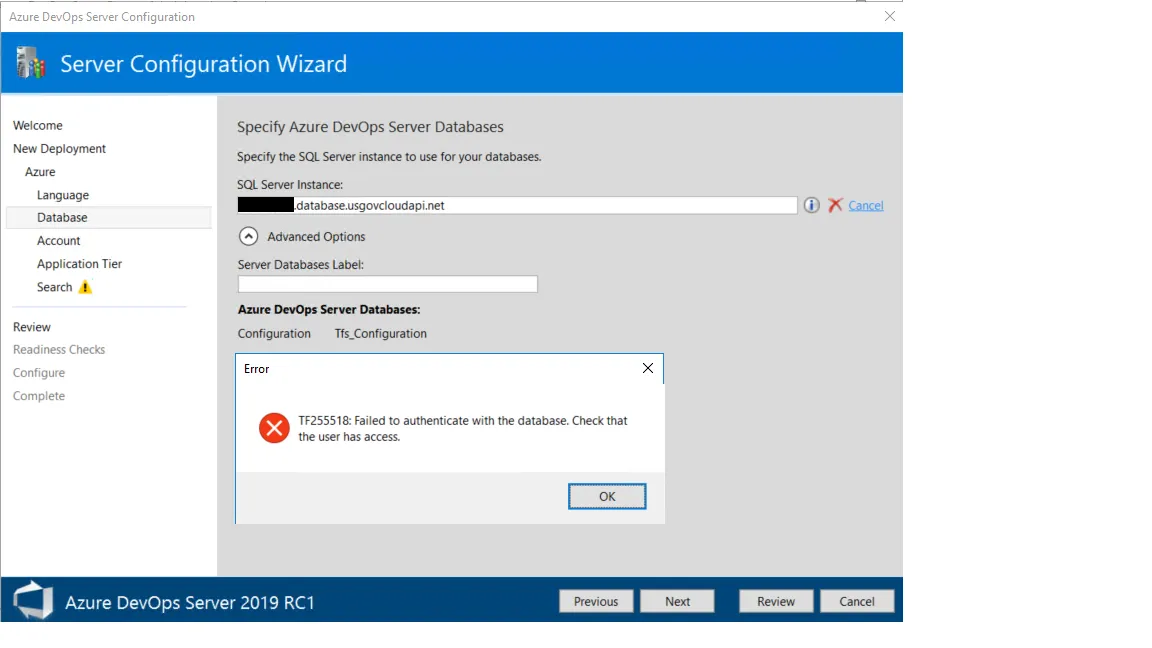Click the red error icon in the dialog
The height and width of the screenshot is (648, 1152).
click(274, 428)
